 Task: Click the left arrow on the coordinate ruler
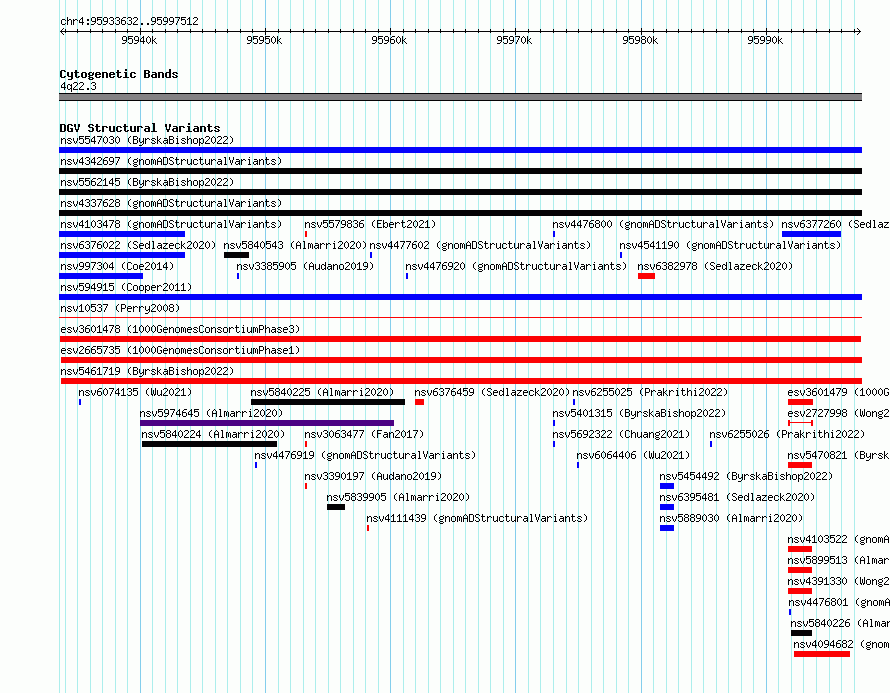point(63,32)
